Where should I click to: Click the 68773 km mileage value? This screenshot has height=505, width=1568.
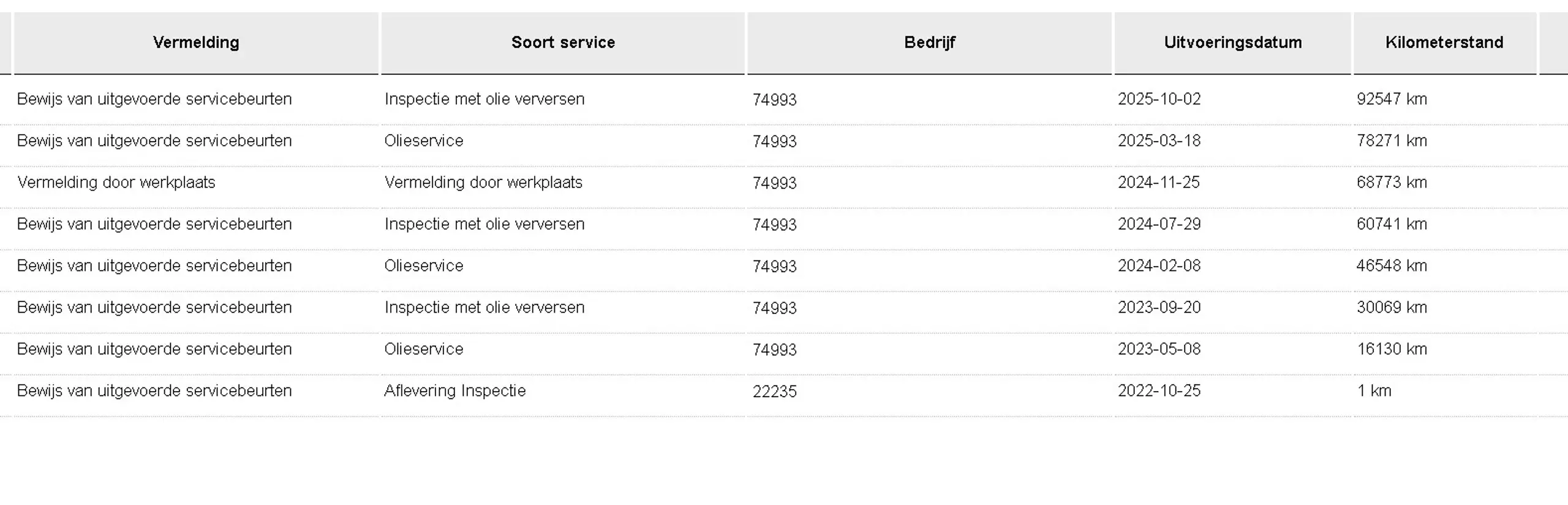1392,183
